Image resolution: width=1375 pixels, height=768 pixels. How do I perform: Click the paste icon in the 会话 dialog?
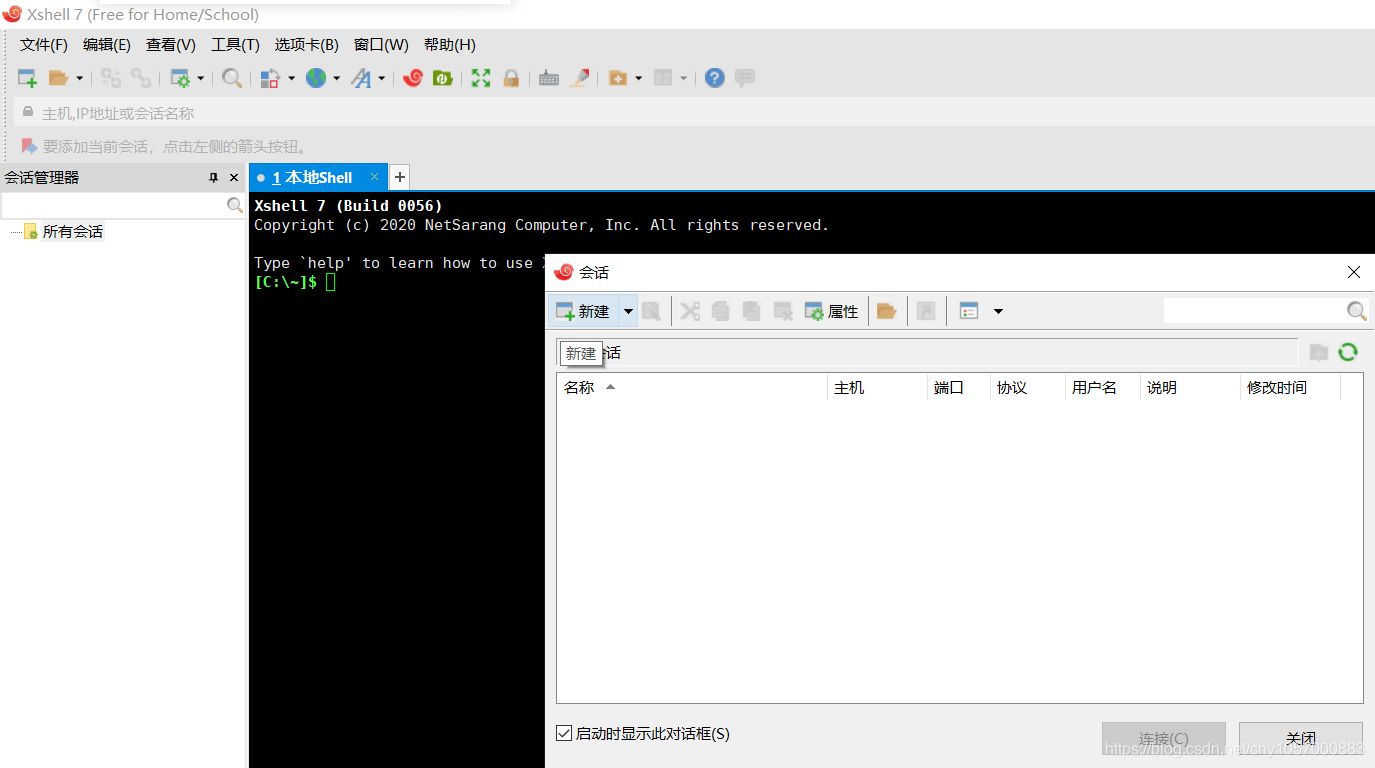click(x=751, y=311)
